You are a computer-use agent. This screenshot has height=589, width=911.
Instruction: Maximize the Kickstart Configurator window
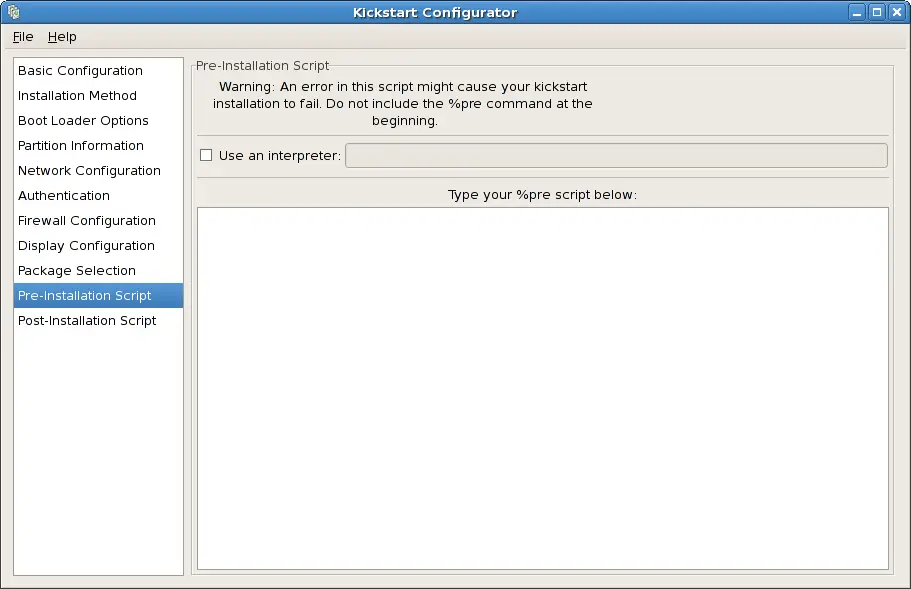pos(877,12)
